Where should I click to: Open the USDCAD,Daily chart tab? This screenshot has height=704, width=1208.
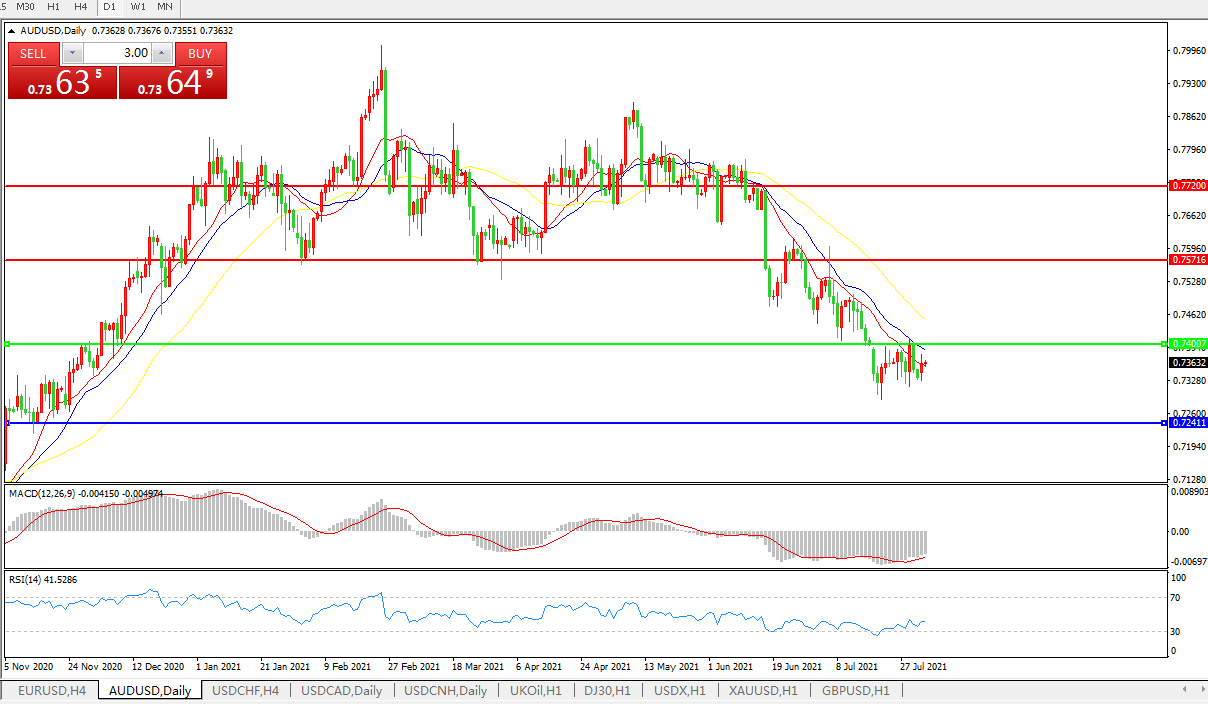(x=341, y=691)
